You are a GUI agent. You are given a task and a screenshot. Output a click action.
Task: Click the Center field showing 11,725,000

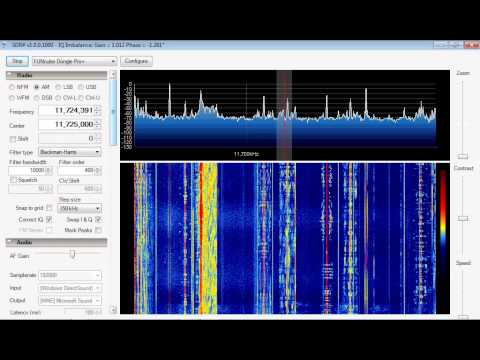(67, 125)
